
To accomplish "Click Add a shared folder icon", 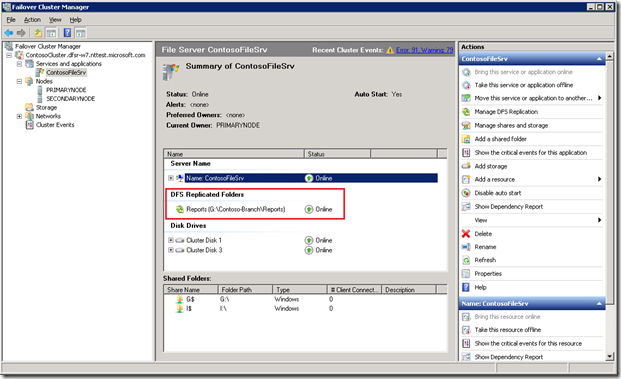I will click(466, 139).
